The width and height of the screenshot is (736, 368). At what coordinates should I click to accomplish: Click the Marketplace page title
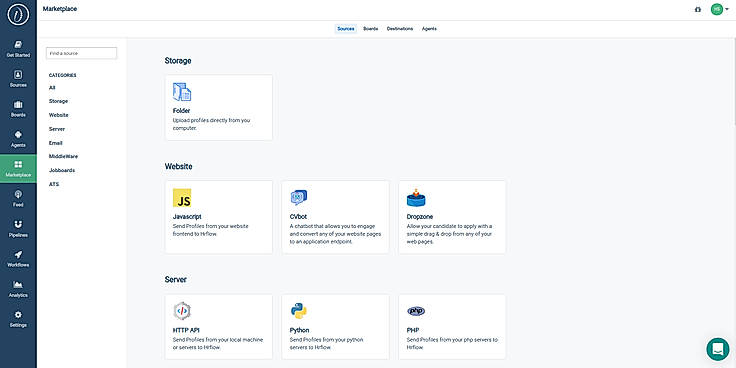[60, 9]
